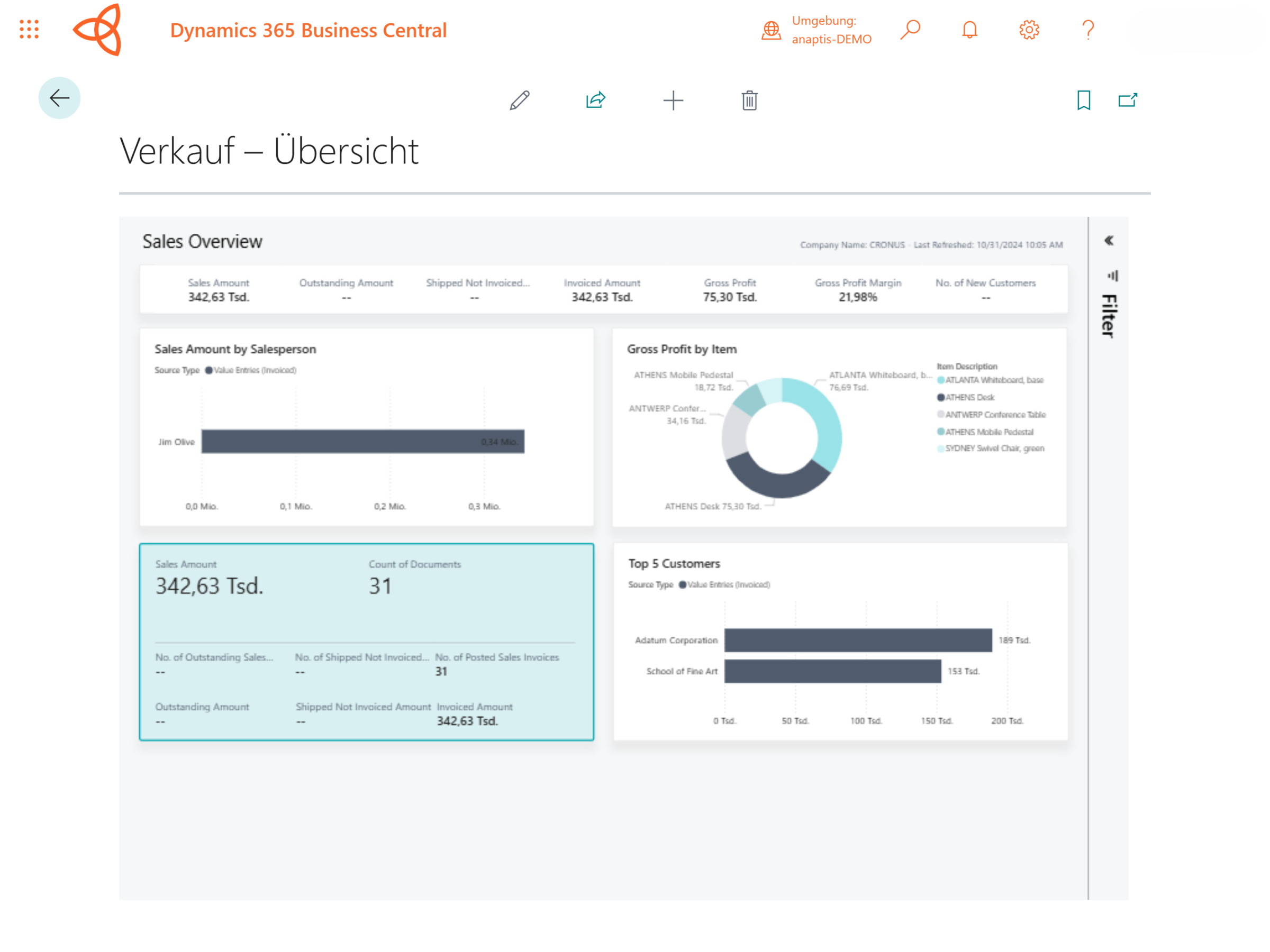
Task: Open page in new window icon
Action: point(1128,100)
